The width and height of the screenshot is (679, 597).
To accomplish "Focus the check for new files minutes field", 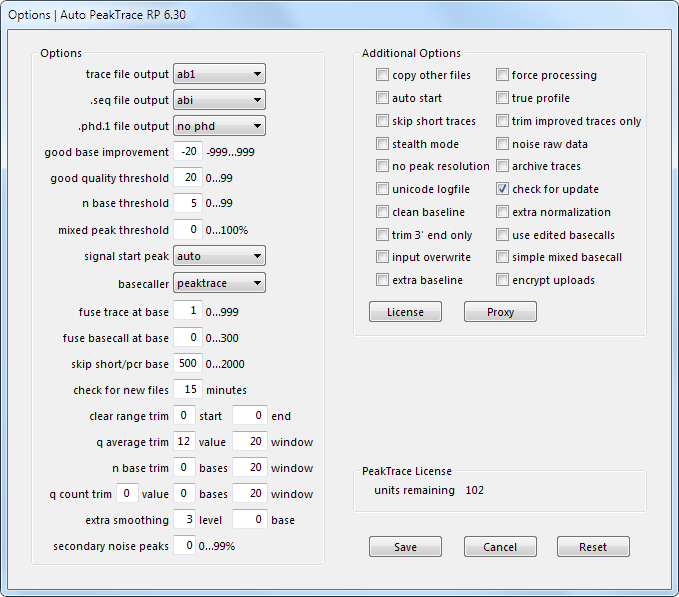I will pos(188,389).
